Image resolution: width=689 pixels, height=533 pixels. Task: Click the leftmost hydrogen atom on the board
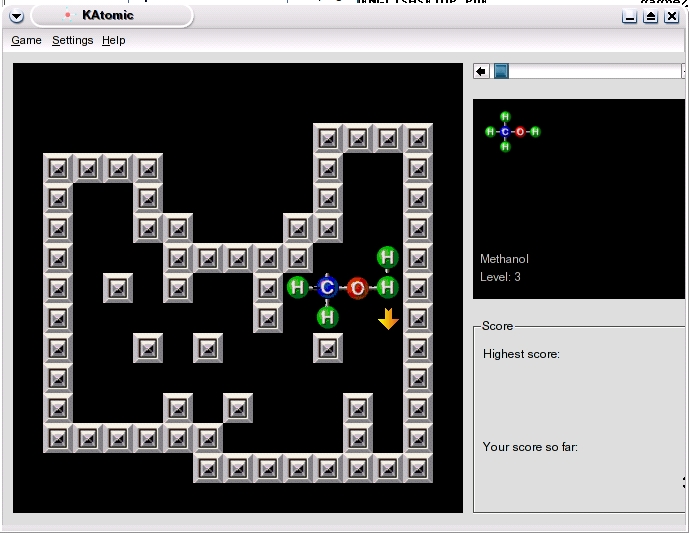pos(297,288)
